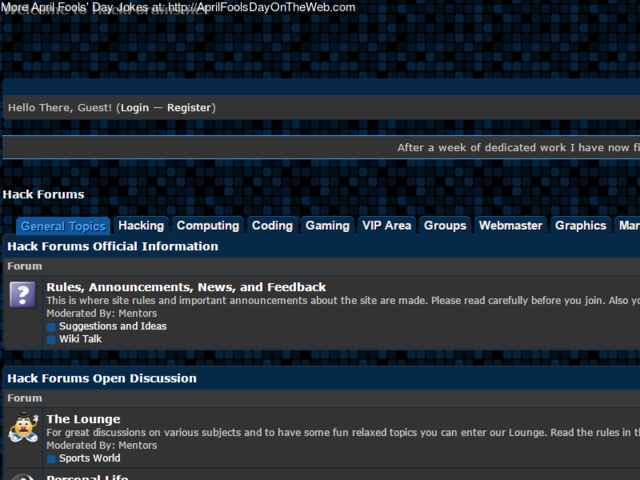The width and height of the screenshot is (640, 480).
Task: Click The Lounge description starting 'For great discussions'
Action: (343, 432)
